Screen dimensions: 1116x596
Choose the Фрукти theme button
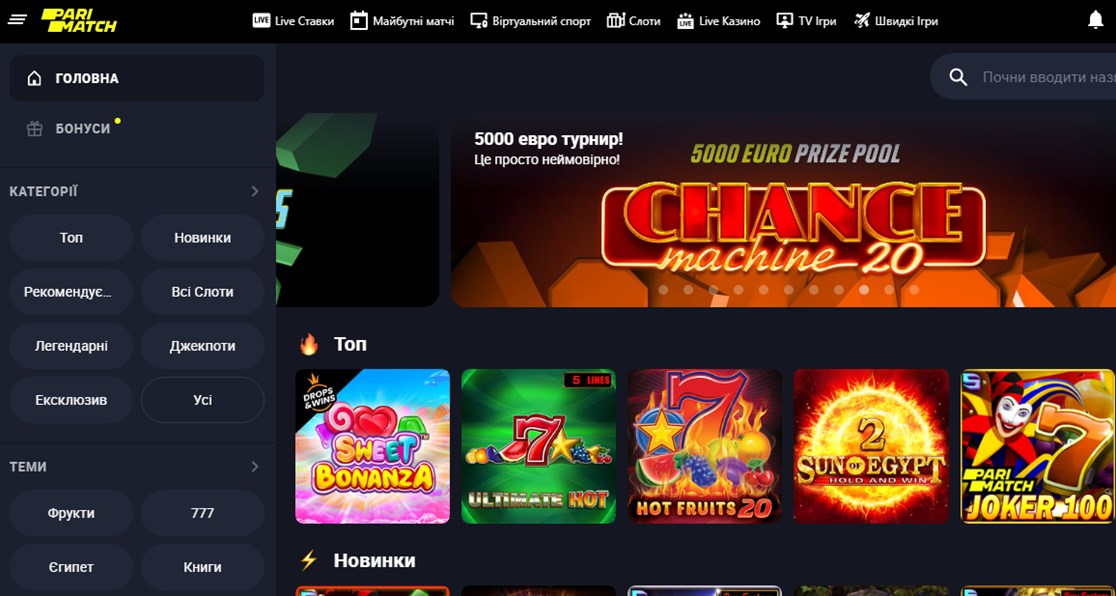click(x=71, y=513)
